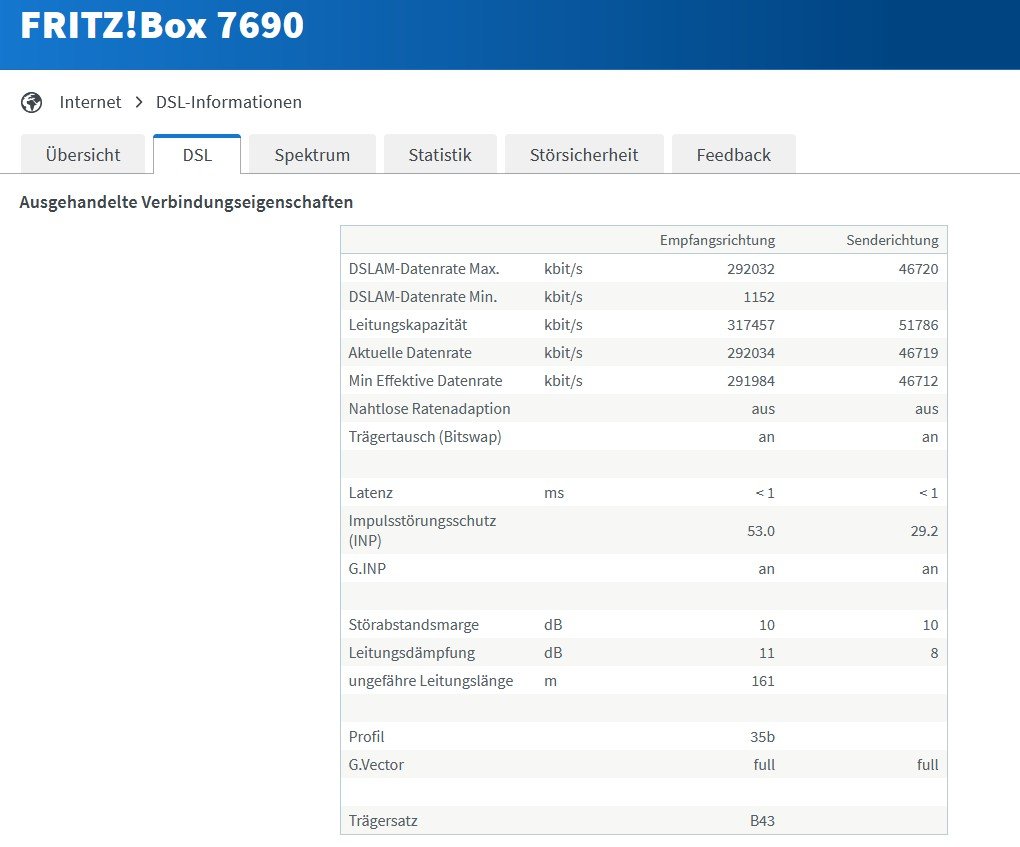
Task: Click the Leitungsdämpfung value 8
Action: pyautogui.click(x=934, y=652)
